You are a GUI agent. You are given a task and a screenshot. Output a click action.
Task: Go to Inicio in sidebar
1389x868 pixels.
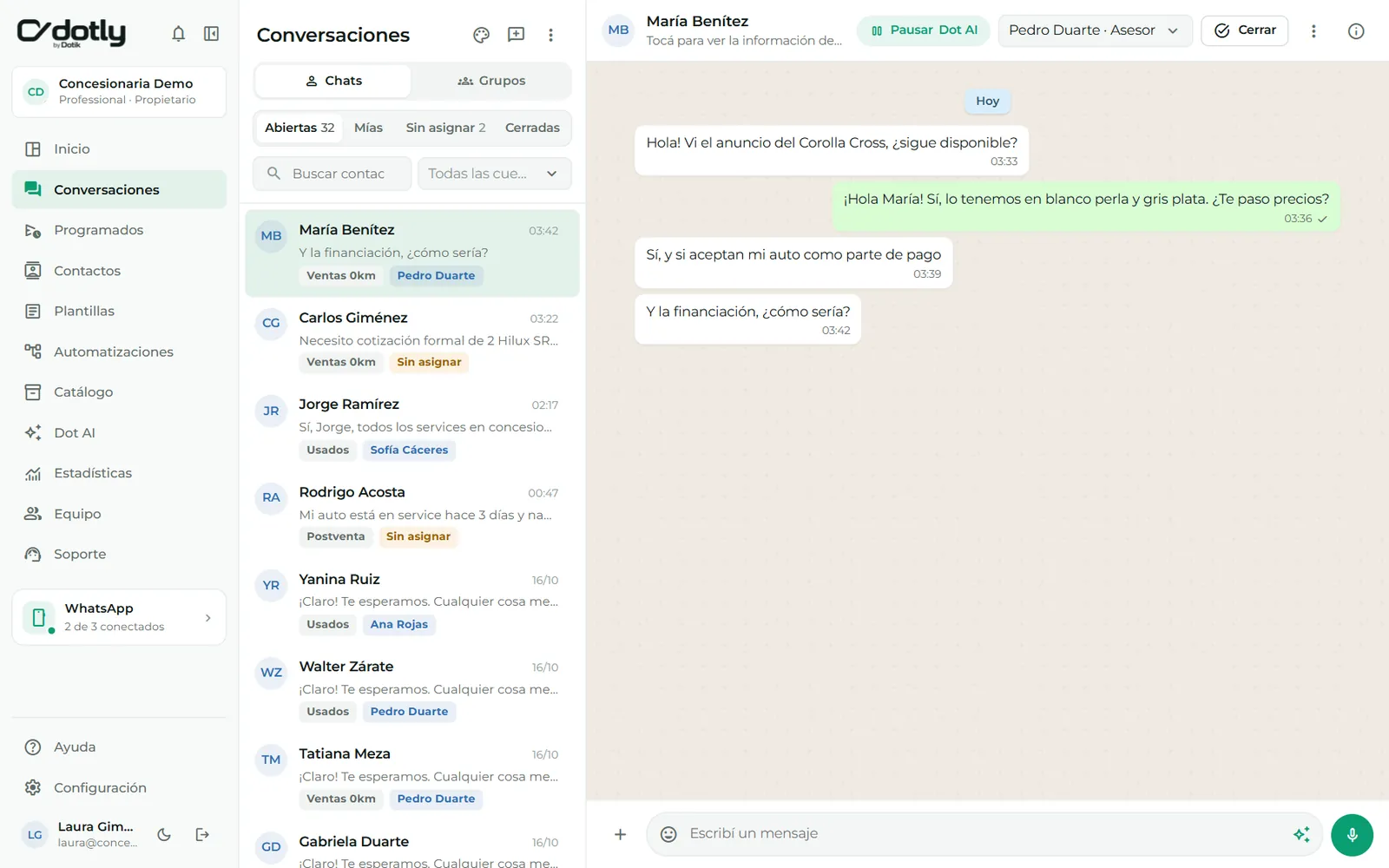119,149
